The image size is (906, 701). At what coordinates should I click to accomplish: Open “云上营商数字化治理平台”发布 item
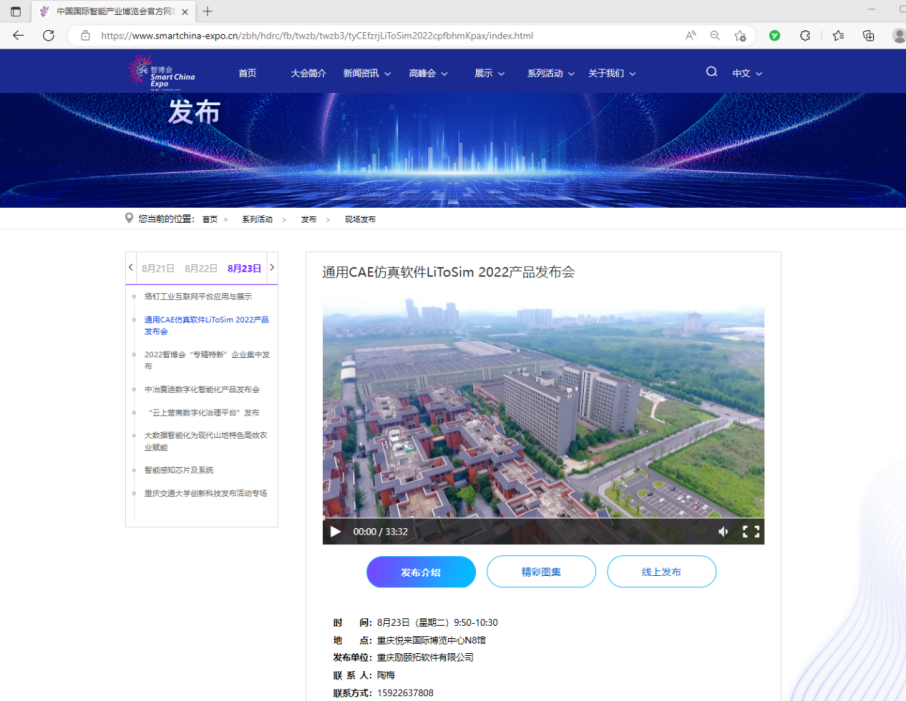click(x=204, y=413)
